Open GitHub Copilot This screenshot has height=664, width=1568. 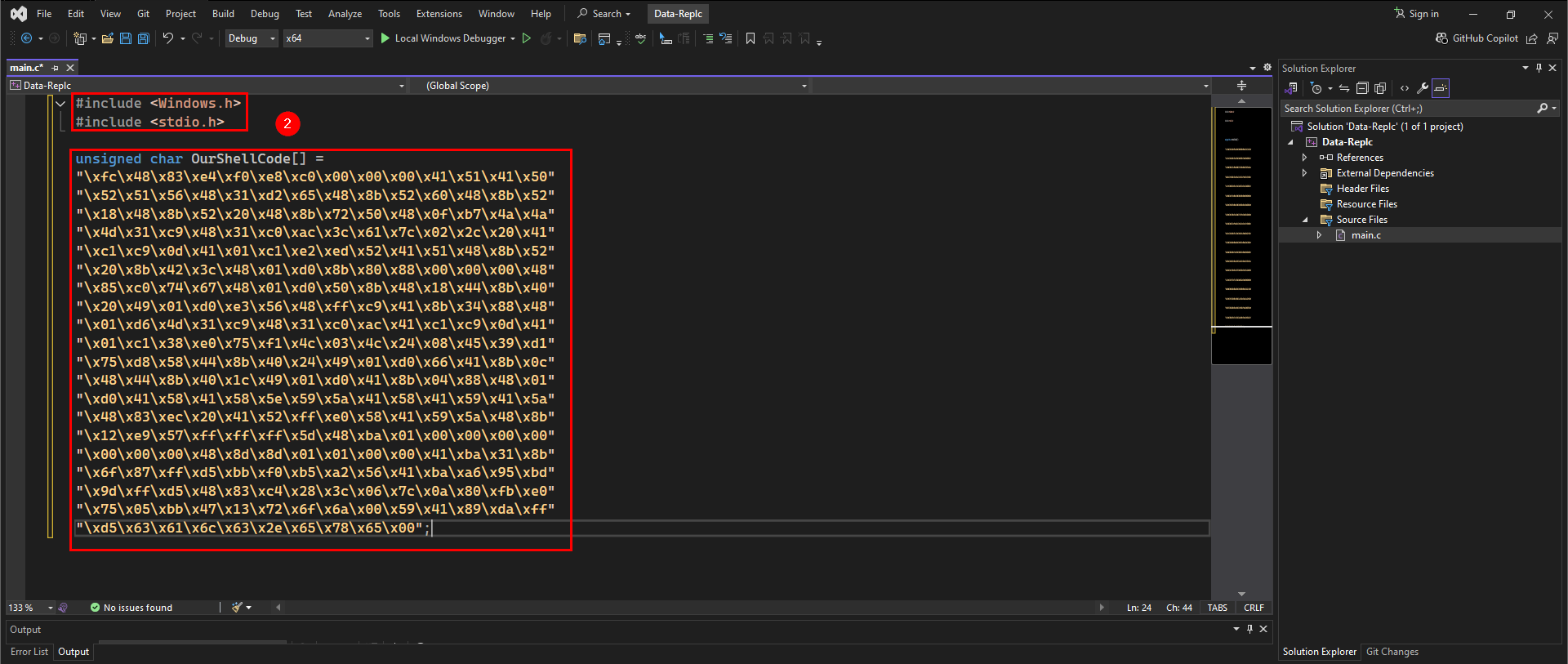(x=1477, y=38)
